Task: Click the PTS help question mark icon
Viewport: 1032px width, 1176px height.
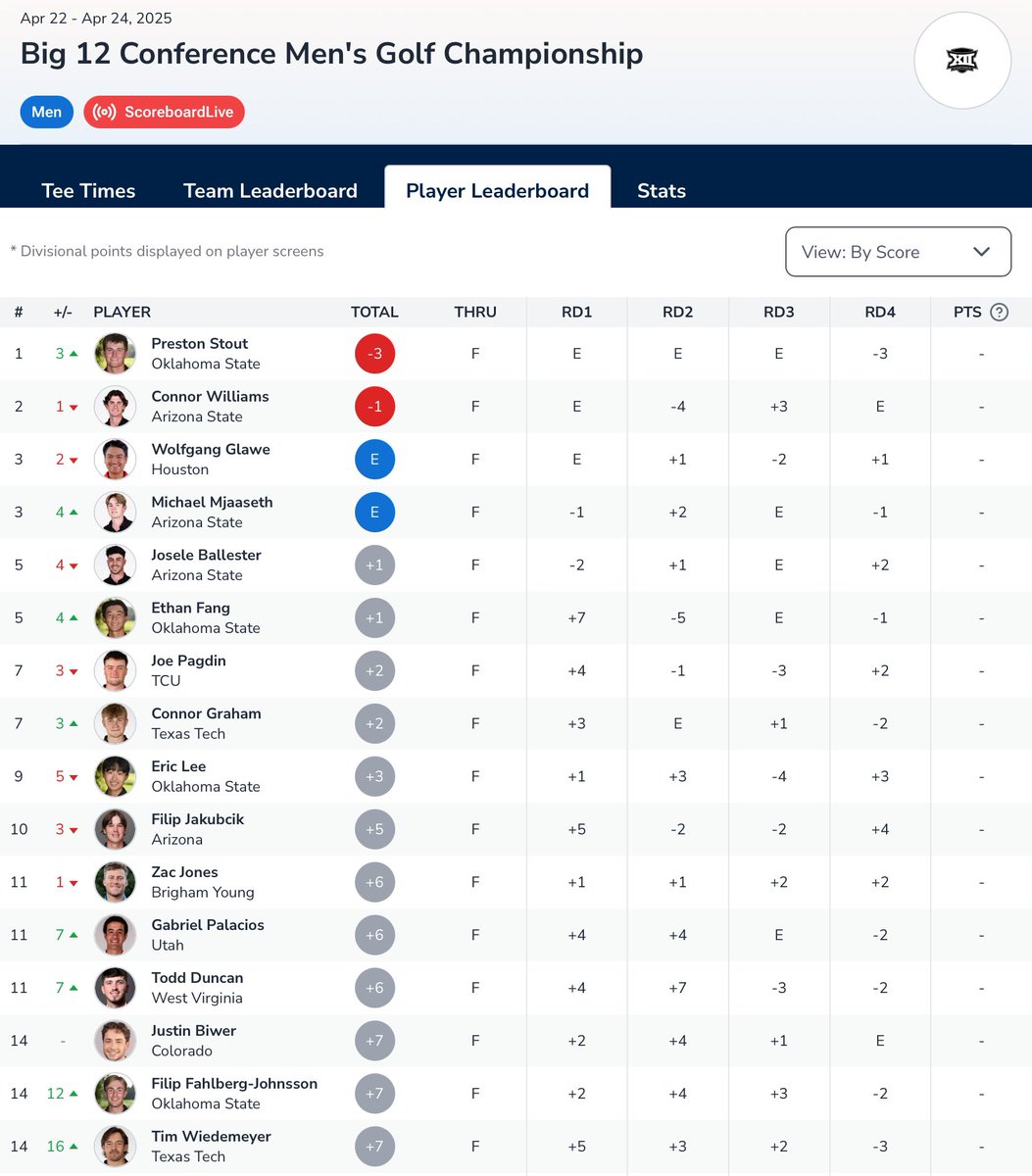Action: pyautogui.click(x=999, y=312)
